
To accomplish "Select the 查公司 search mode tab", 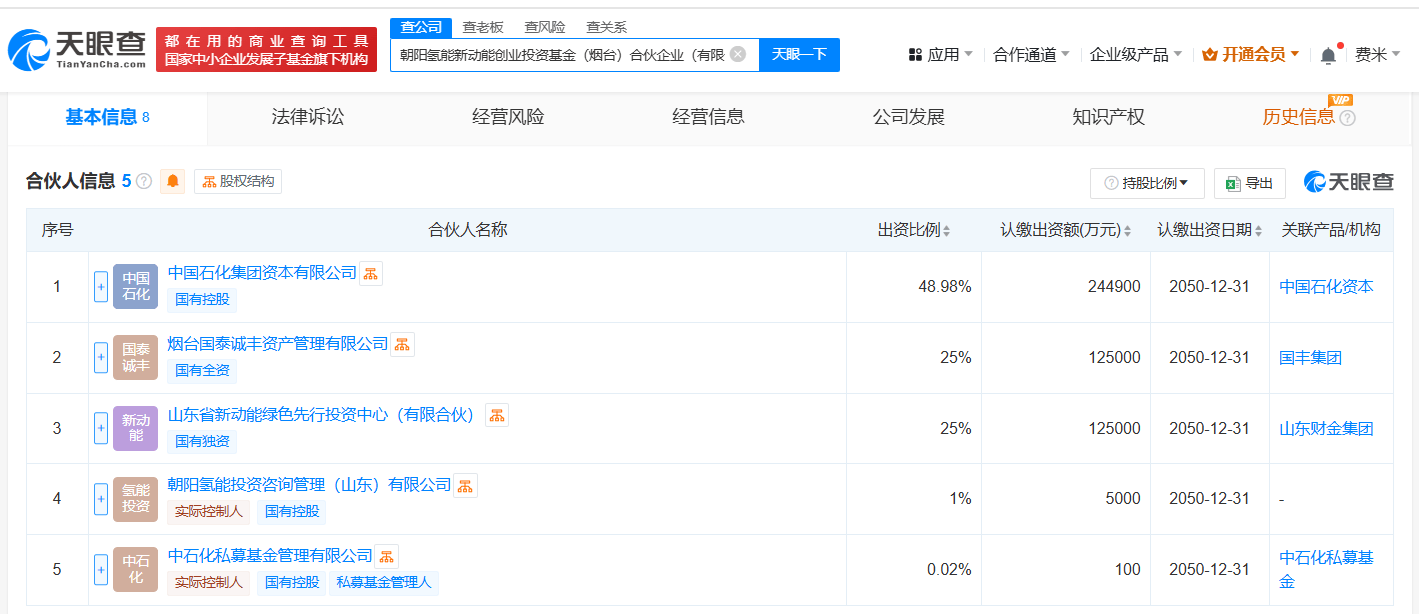I will (420, 27).
